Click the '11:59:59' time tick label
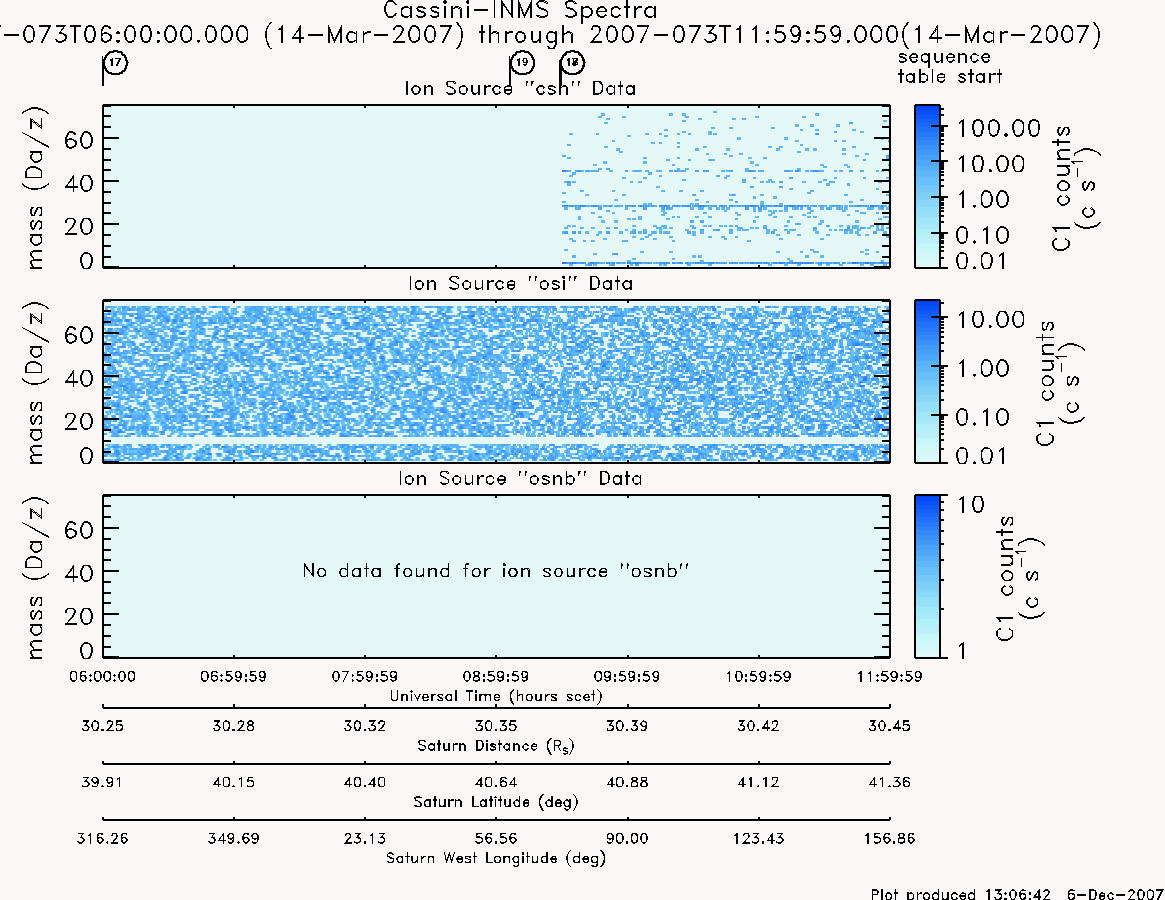 pos(889,676)
